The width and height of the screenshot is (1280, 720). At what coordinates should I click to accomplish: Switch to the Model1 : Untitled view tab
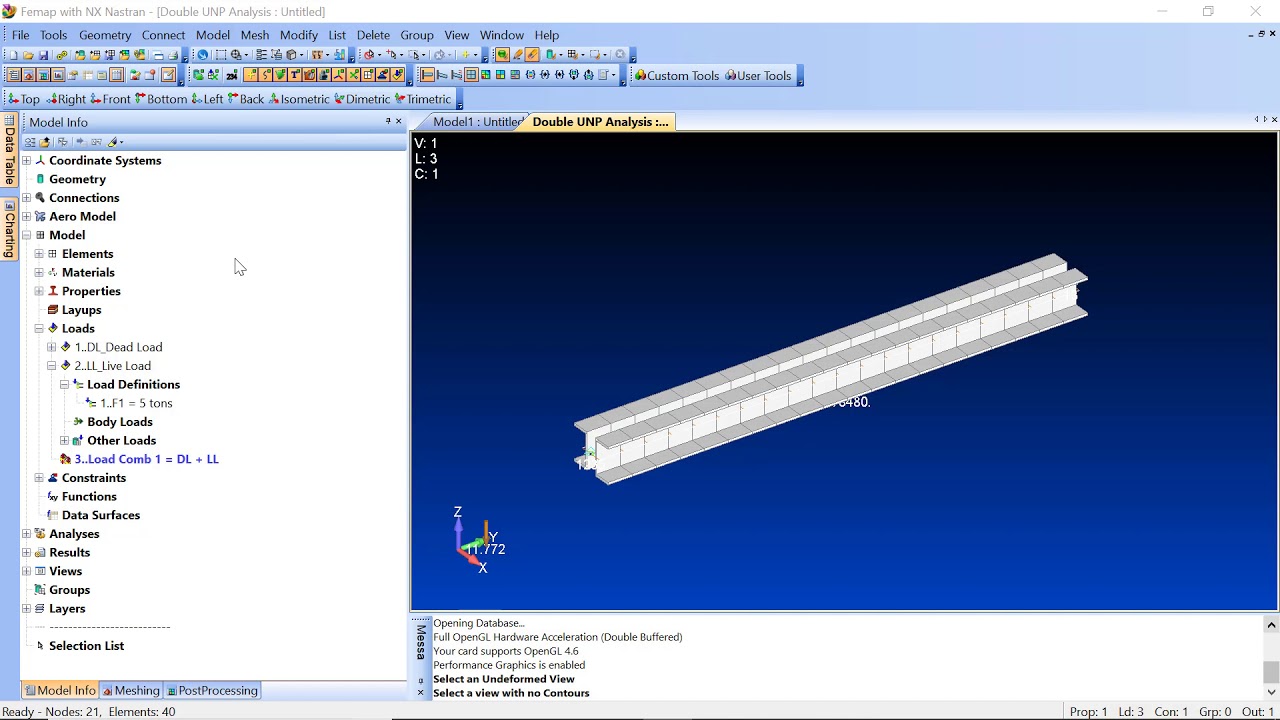475,122
